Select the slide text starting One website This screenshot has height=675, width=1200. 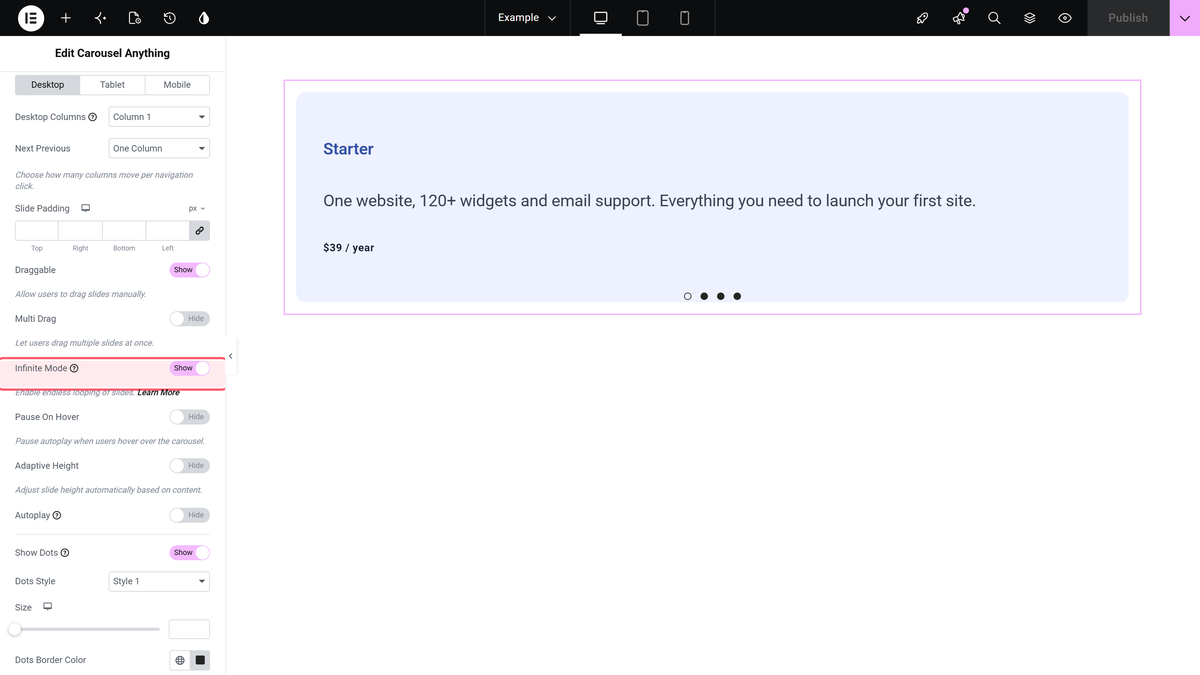[649, 201]
